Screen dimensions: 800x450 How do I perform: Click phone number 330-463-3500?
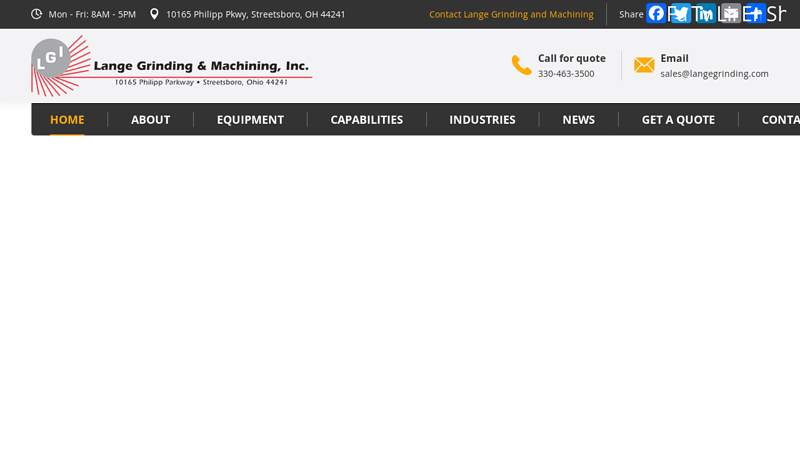566,73
